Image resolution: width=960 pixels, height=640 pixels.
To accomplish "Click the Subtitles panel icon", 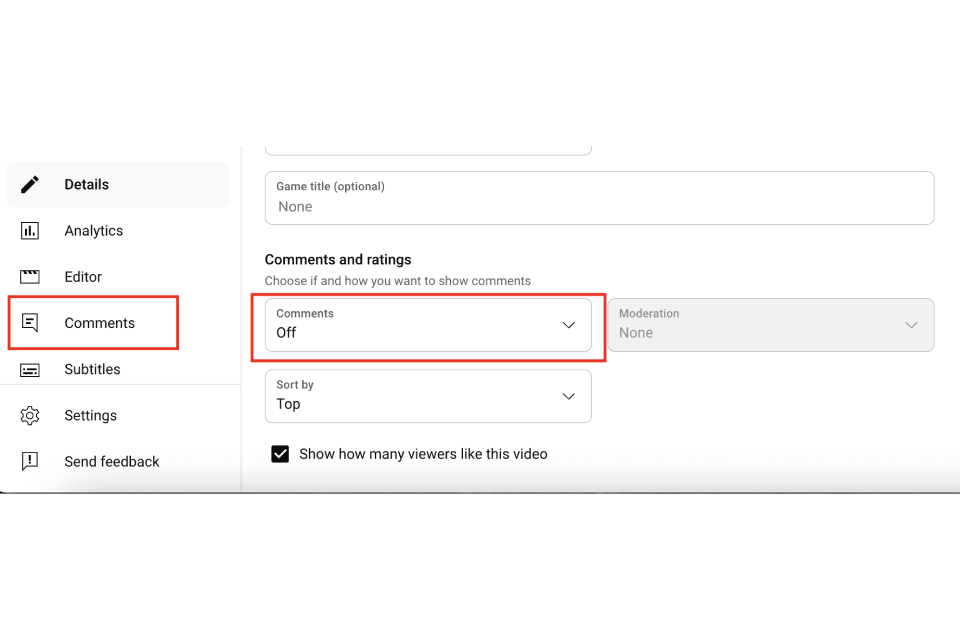I will click(30, 369).
